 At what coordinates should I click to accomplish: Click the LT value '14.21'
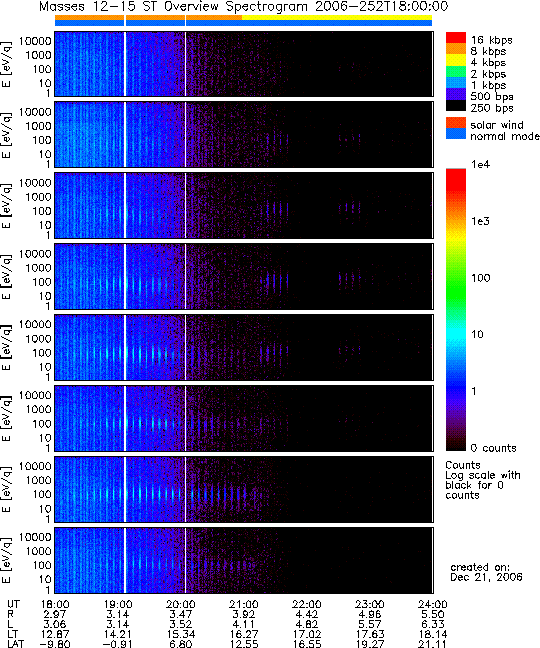tap(118, 634)
